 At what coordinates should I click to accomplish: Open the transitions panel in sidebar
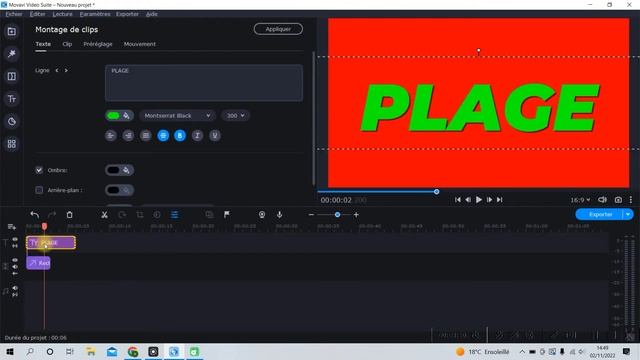11,76
